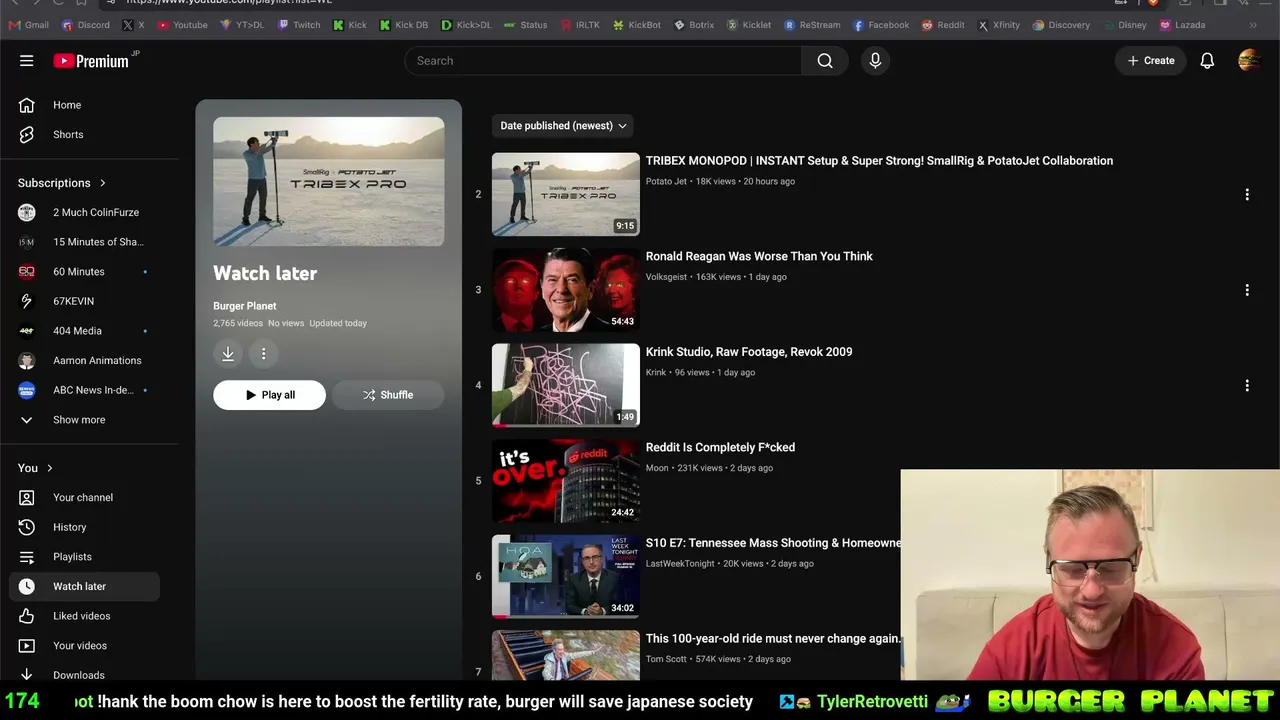Open the LastWeekTonight channel link

pyautogui.click(x=680, y=564)
